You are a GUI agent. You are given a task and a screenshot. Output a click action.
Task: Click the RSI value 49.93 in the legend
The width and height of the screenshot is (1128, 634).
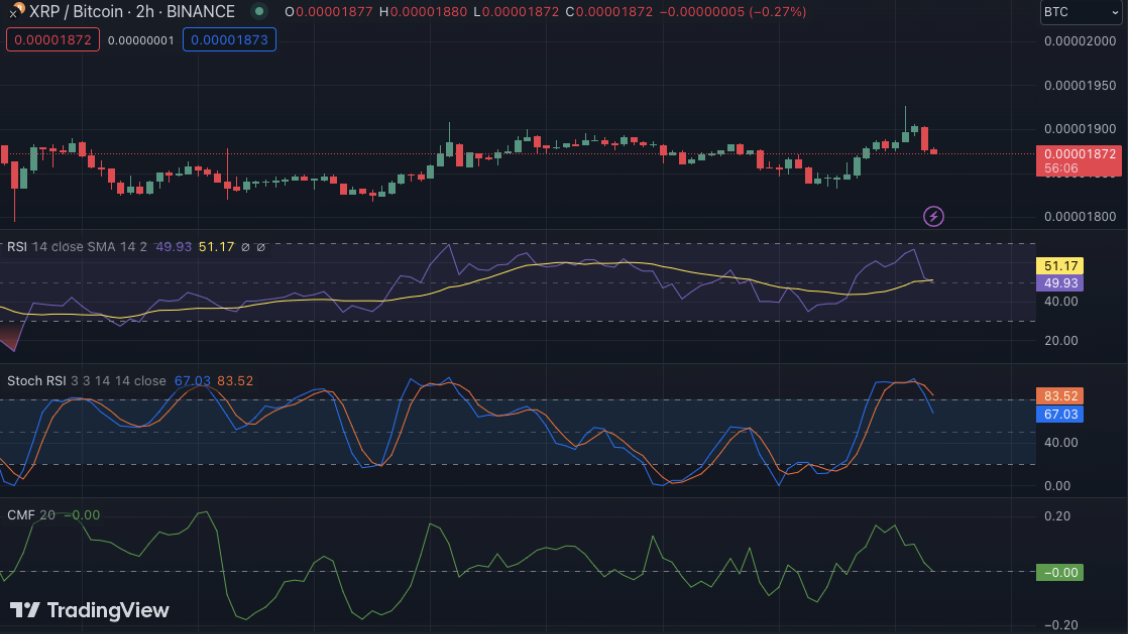pos(173,247)
